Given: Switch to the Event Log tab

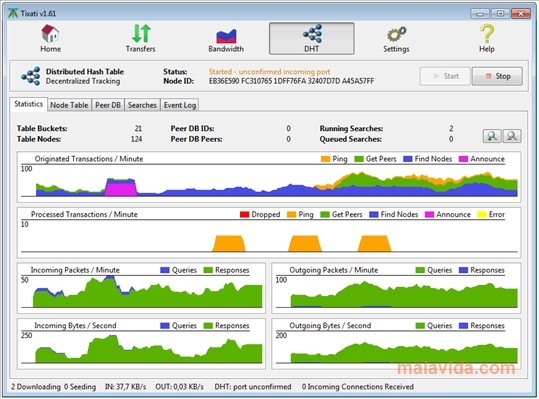Looking at the screenshot, I should (180, 105).
